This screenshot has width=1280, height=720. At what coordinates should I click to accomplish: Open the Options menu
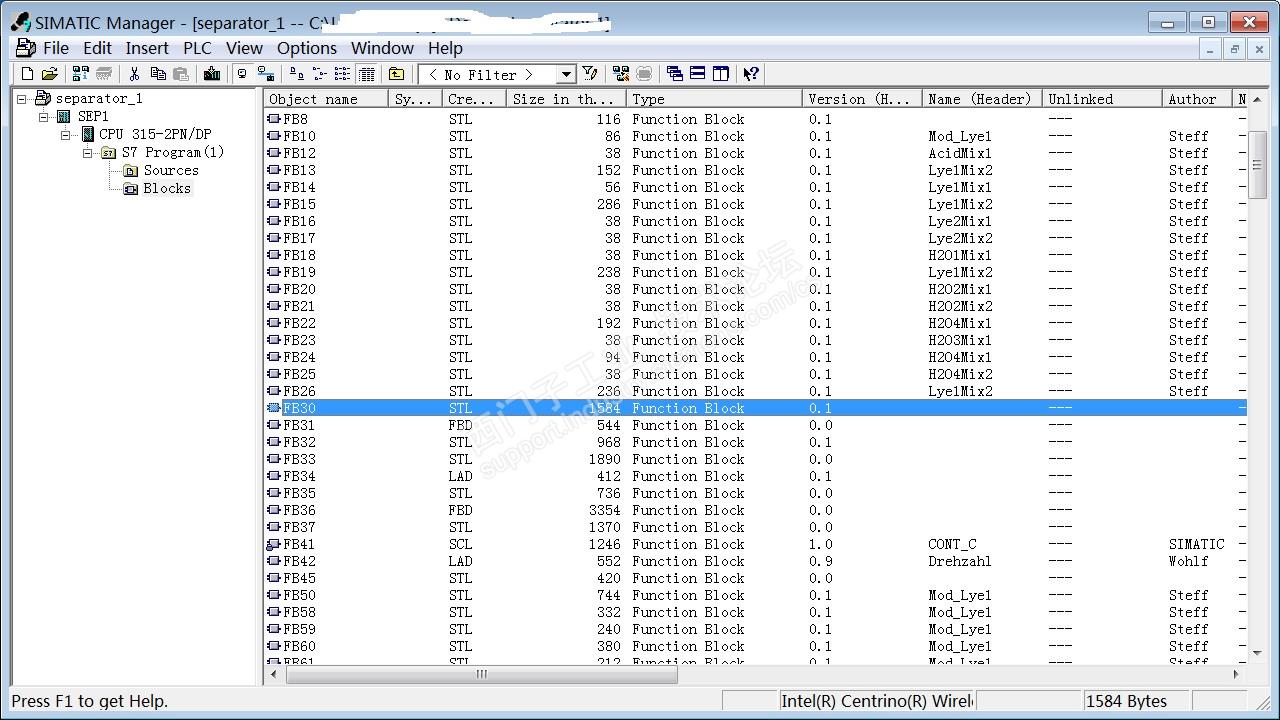307,48
